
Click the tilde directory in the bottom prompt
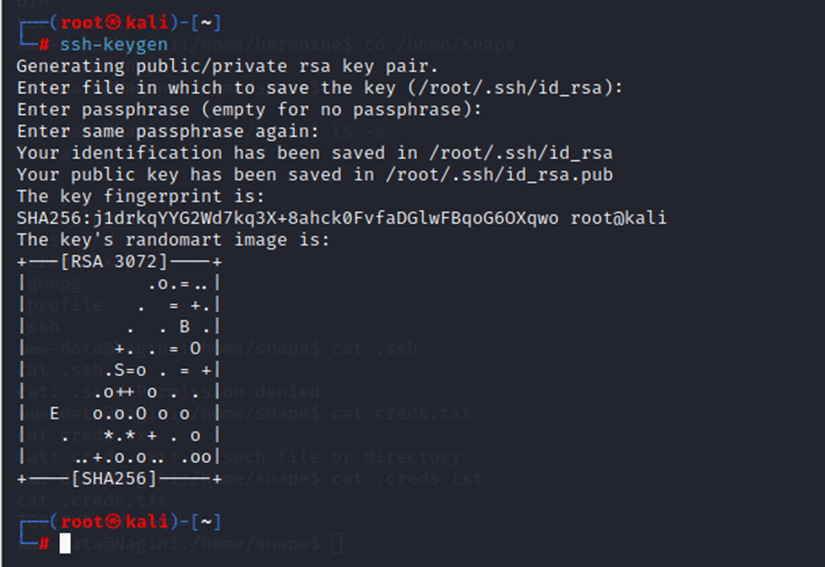[206, 522]
